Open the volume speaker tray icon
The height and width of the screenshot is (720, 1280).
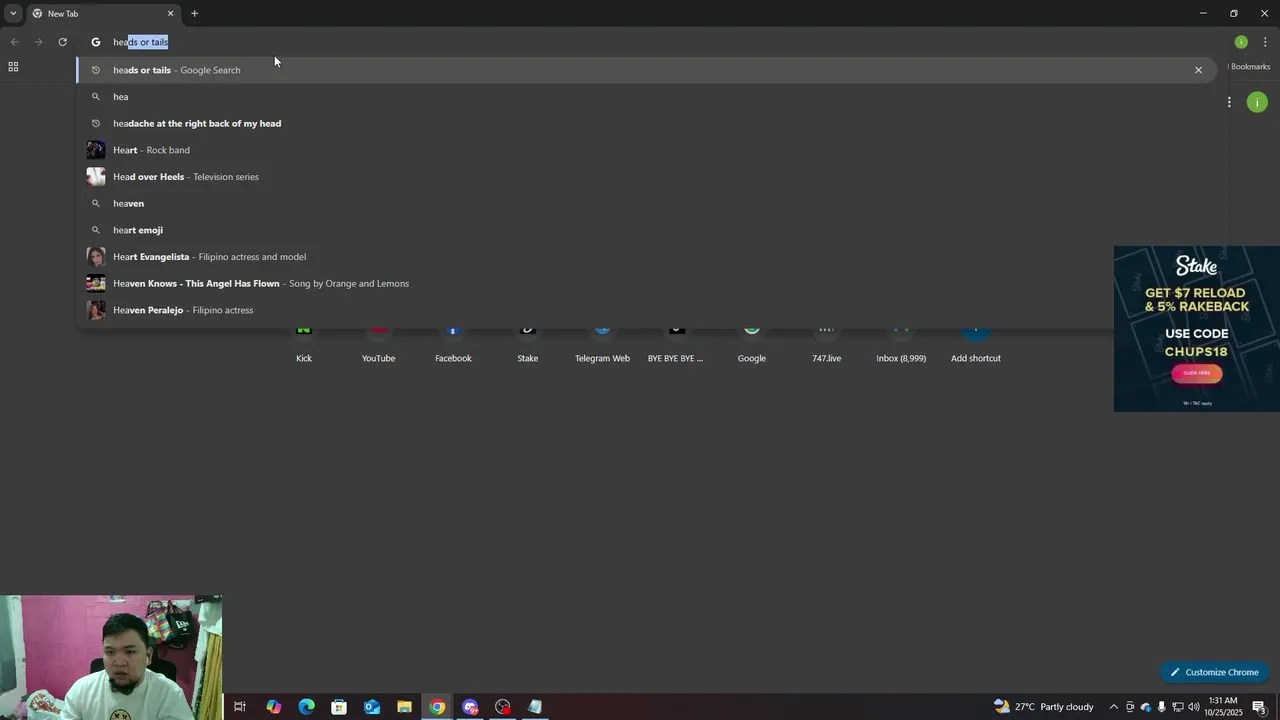coord(1194,707)
